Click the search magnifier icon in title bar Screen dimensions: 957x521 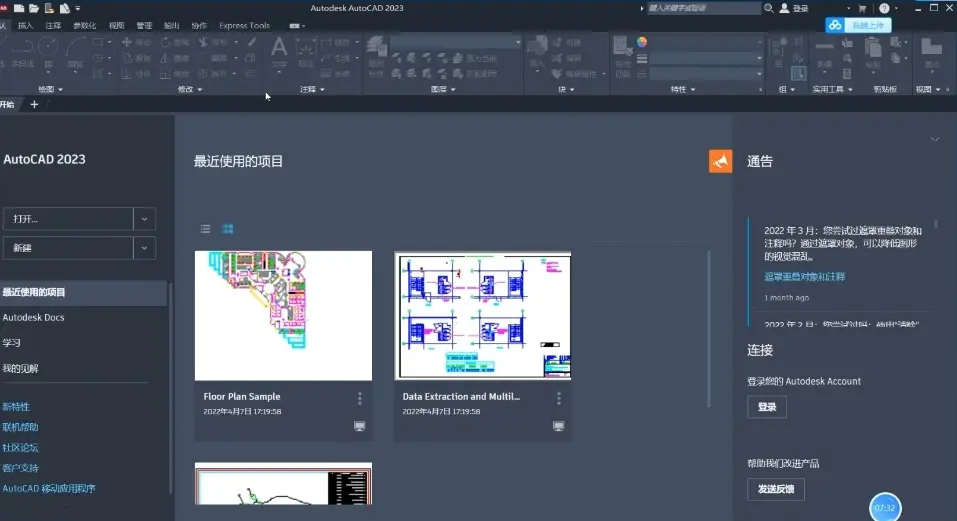(x=768, y=9)
